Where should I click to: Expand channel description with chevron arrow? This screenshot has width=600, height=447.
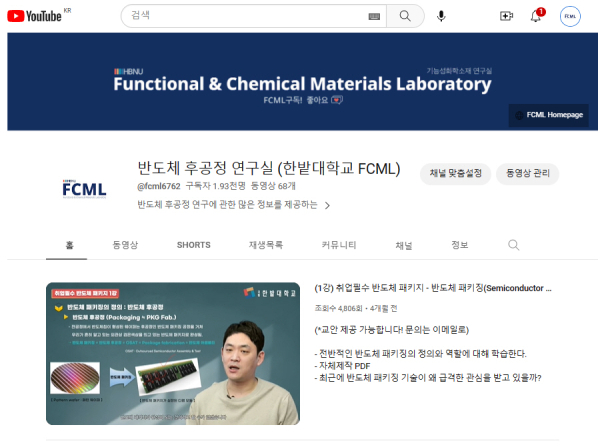327,206
